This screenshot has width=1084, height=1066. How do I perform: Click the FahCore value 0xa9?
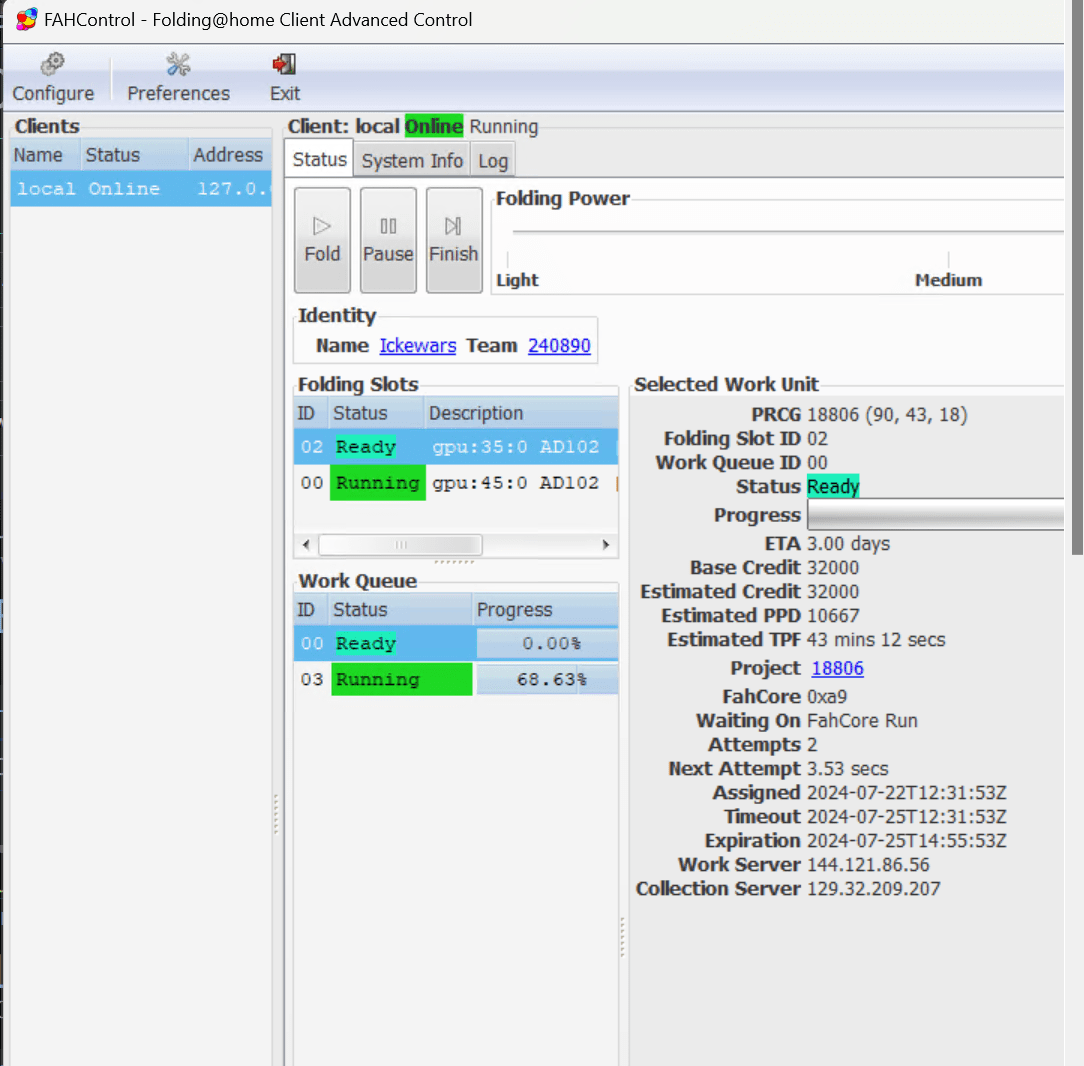click(827, 696)
